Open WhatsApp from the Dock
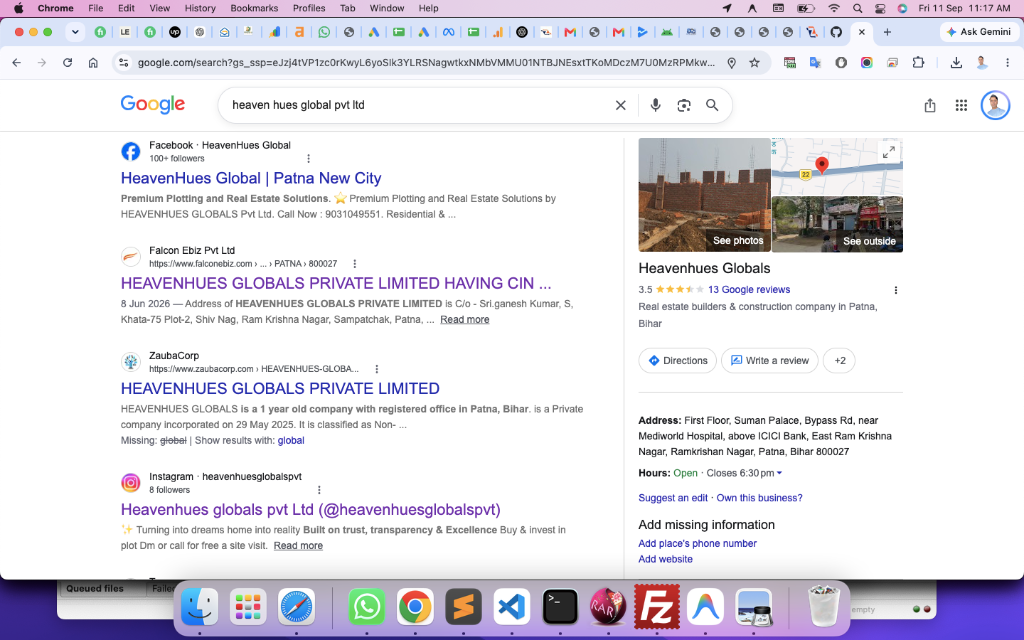This screenshot has width=1024, height=640. 366,607
